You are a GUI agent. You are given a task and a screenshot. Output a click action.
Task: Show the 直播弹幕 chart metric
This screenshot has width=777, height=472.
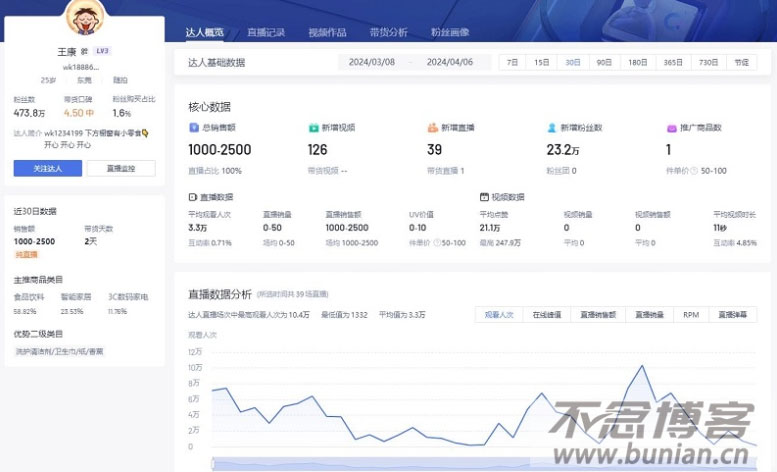point(733,315)
